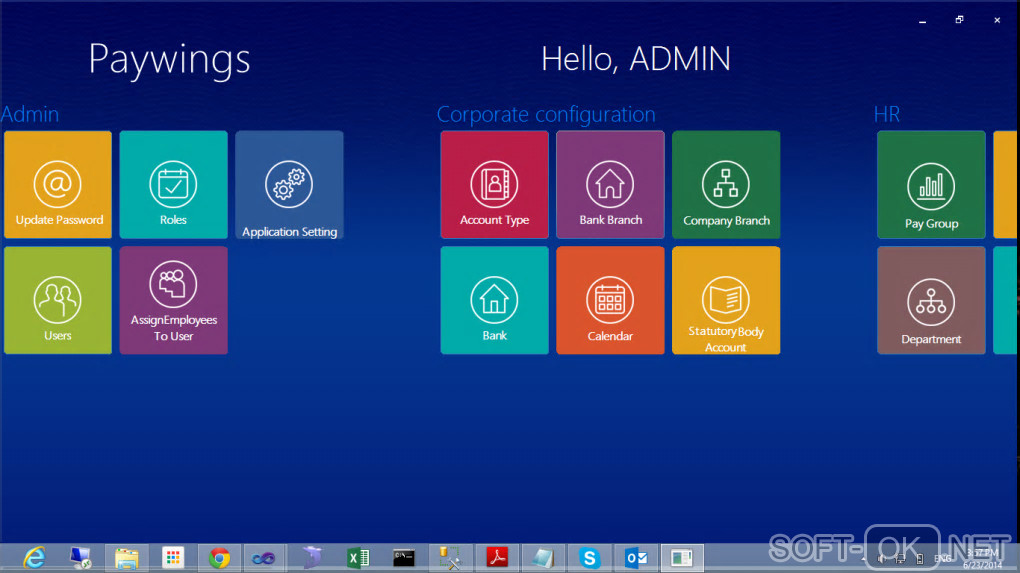Select the Statutory Body Account tile
This screenshot has width=1020, height=573.
point(726,300)
